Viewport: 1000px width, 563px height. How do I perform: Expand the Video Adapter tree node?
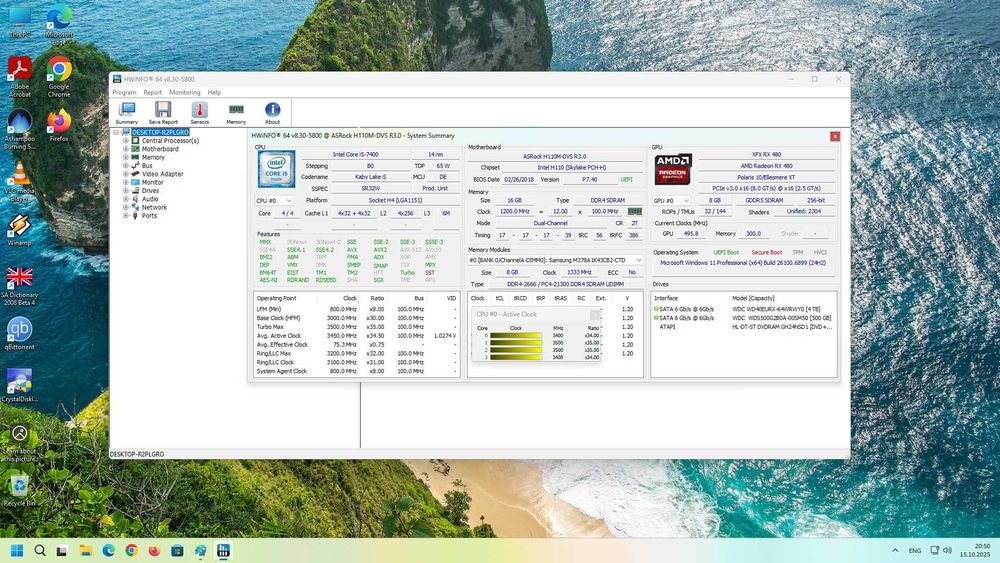click(x=126, y=174)
